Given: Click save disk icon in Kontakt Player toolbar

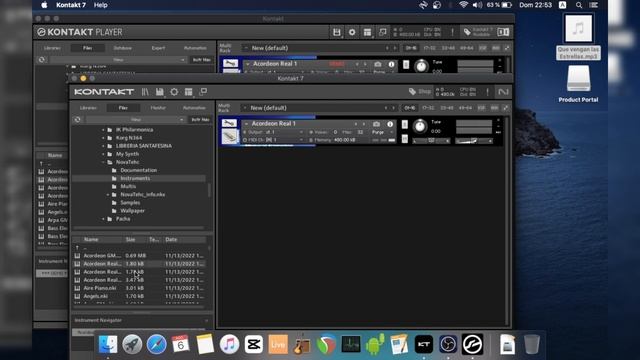Looking at the screenshot, I should click(x=336, y=32).
